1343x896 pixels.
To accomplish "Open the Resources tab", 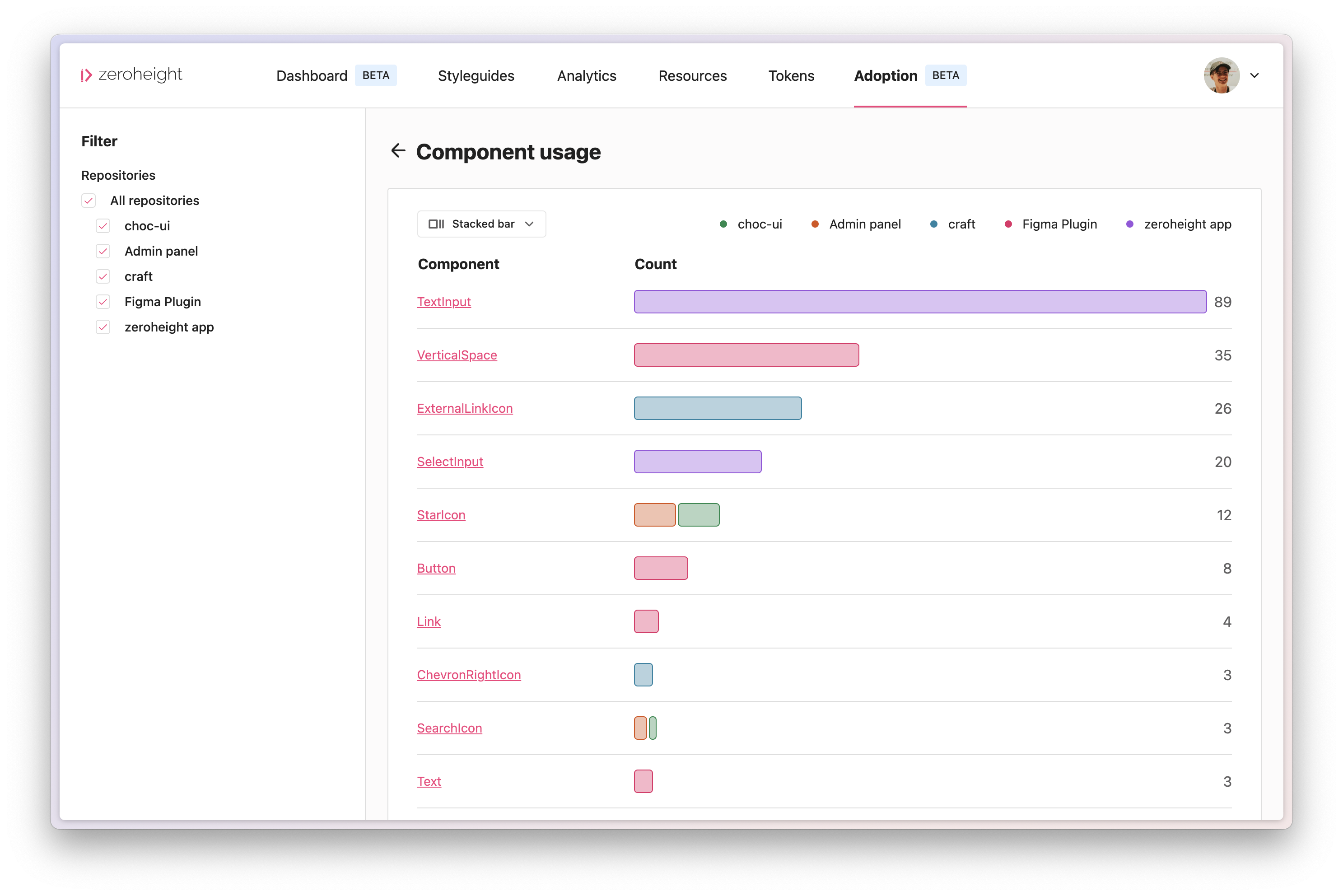I will pos(692,75).
